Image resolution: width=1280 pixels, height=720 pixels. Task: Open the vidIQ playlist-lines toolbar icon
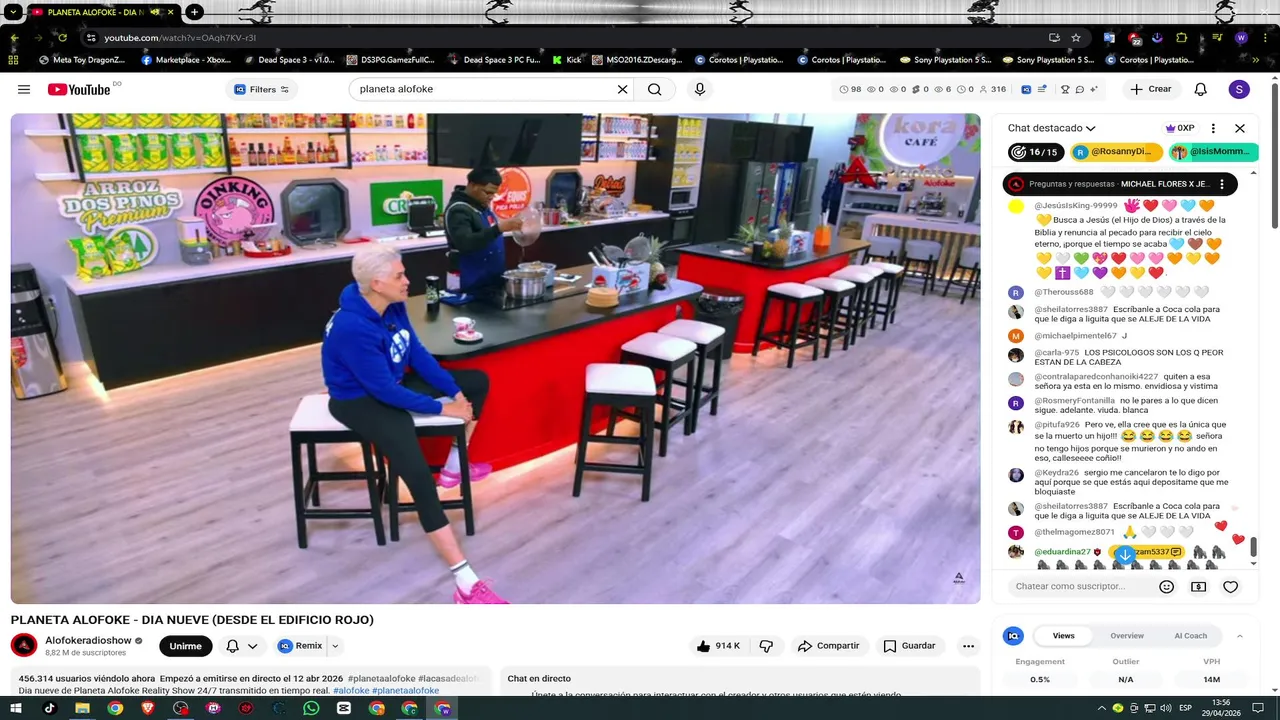(x=1042, y=89)
